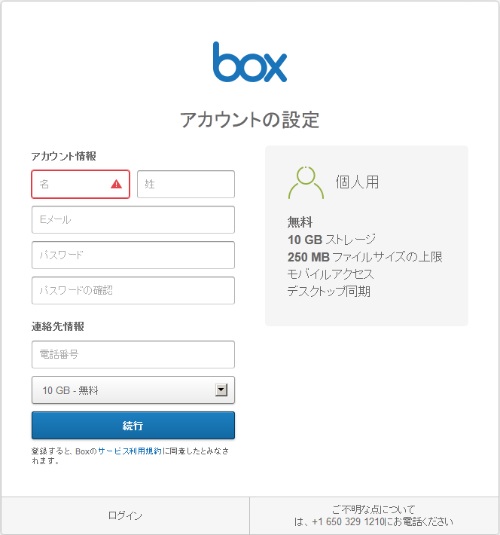Click the 続行 continue button
Viewport: 500px width, 535px height.
(x=133, y=425)
